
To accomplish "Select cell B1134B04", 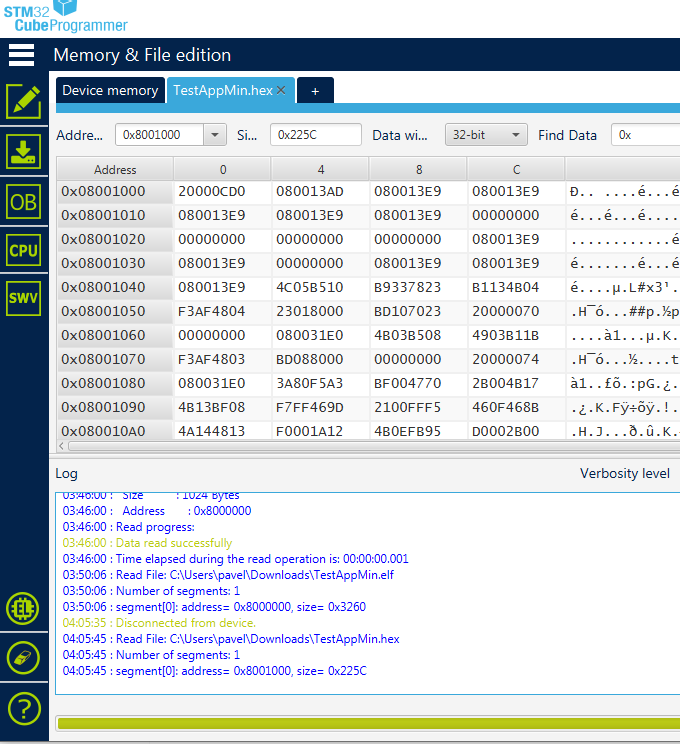I will [516, 287].
